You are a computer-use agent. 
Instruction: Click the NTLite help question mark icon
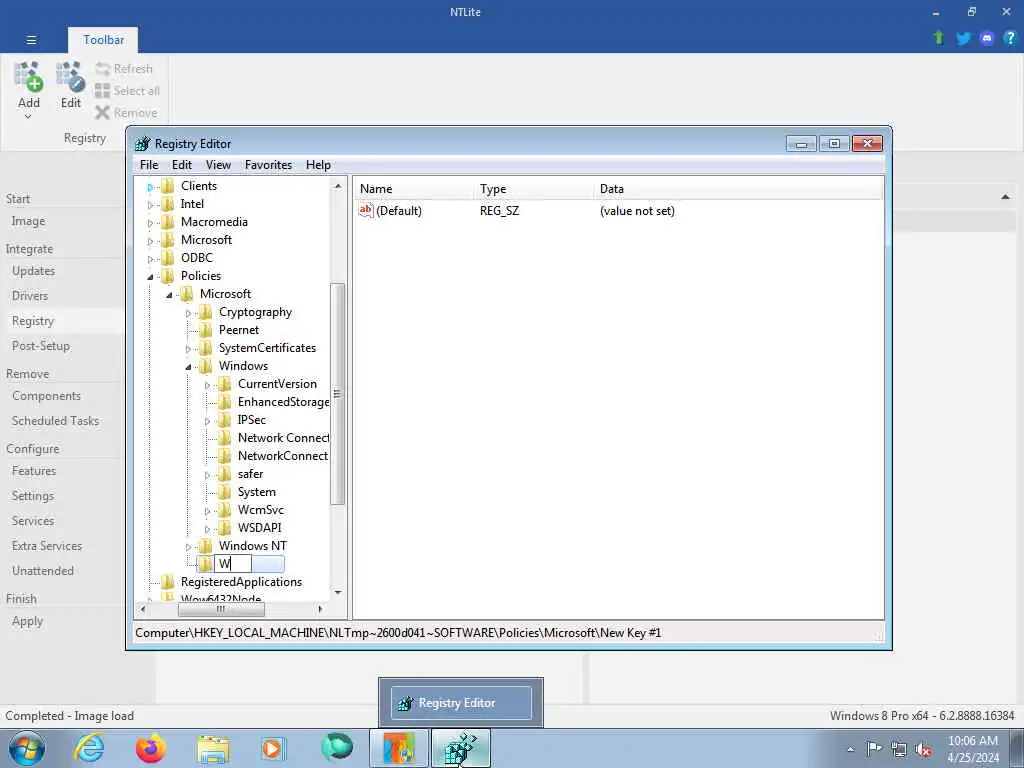tap(1010, 38)
